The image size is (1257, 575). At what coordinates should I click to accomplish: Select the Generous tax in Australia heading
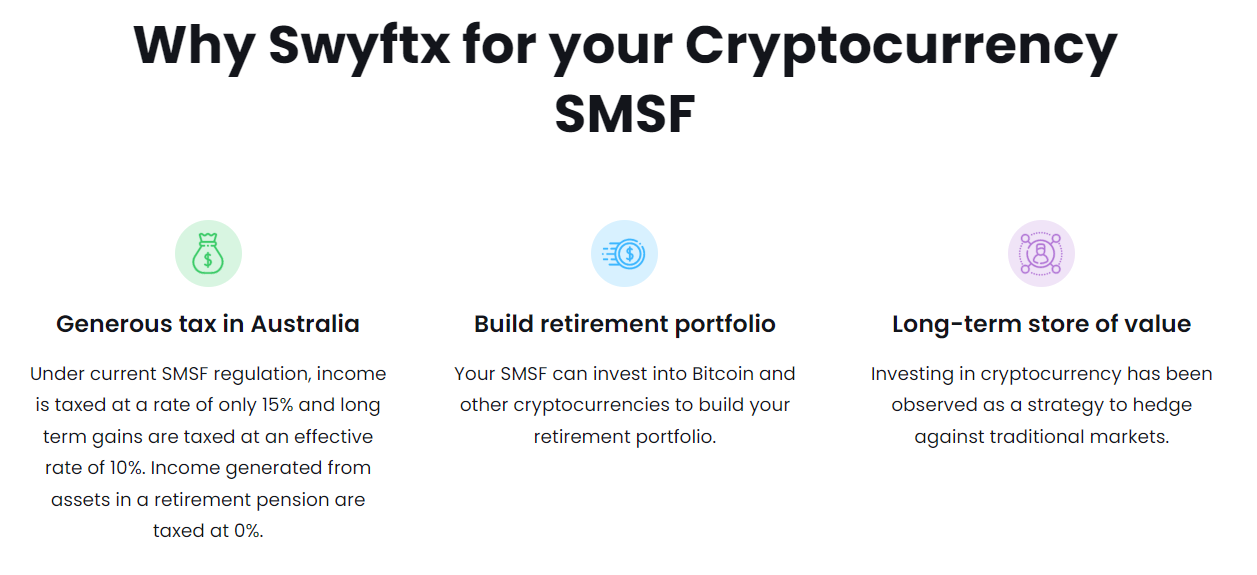(x=208, y=324)
